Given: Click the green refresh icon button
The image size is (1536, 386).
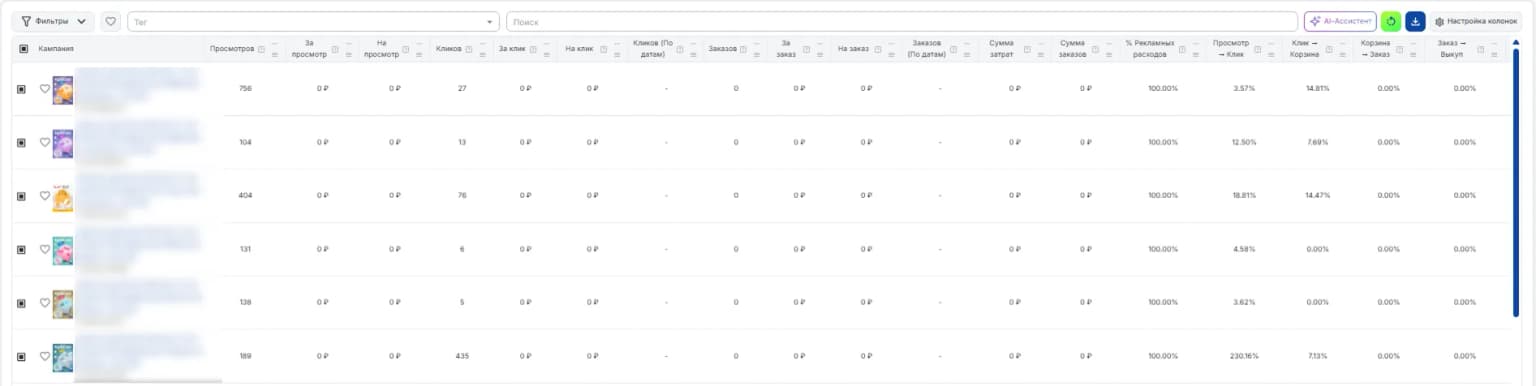Looking at the screenshot, I should point(1391,21).
